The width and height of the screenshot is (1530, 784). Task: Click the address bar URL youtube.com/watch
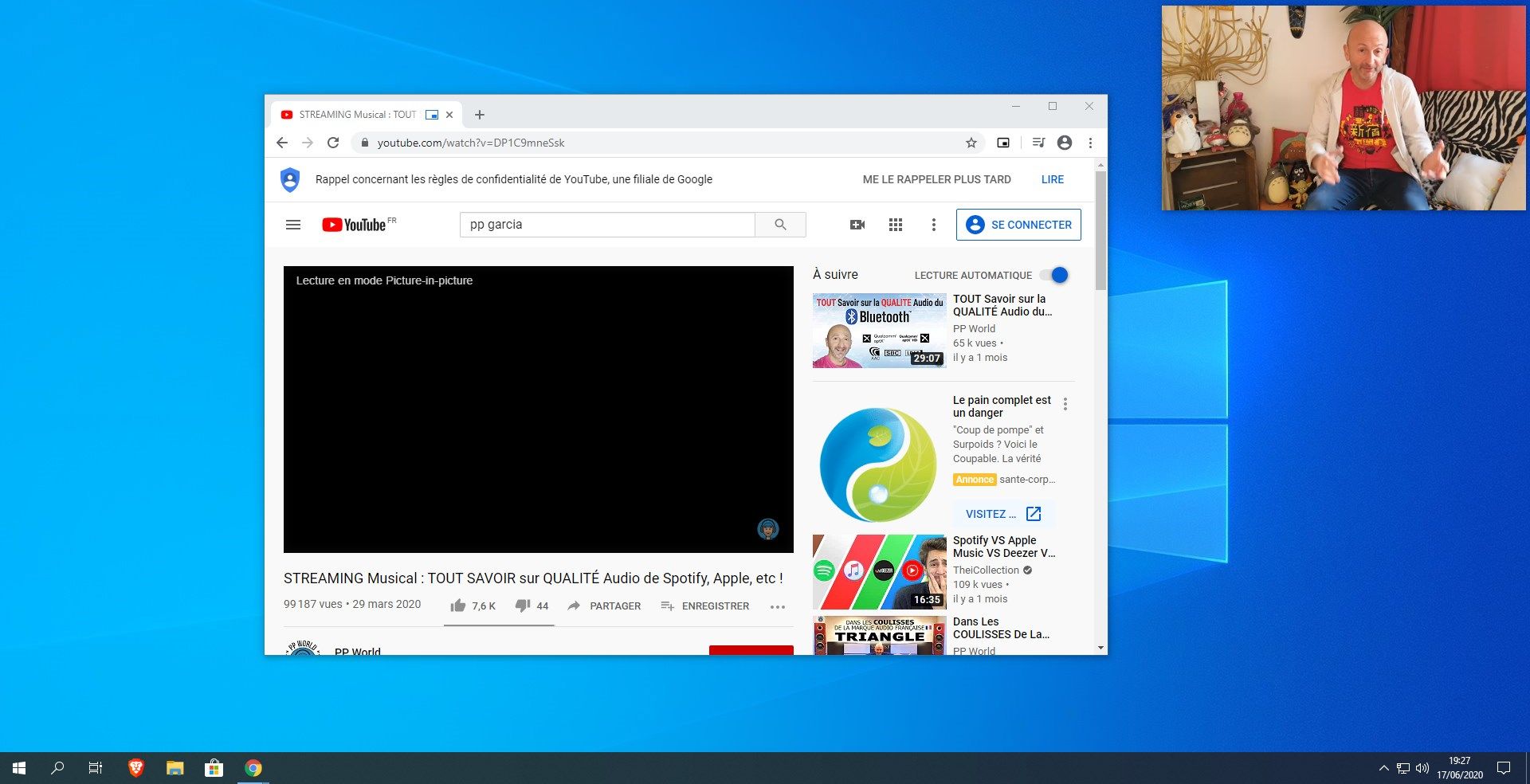470,143
